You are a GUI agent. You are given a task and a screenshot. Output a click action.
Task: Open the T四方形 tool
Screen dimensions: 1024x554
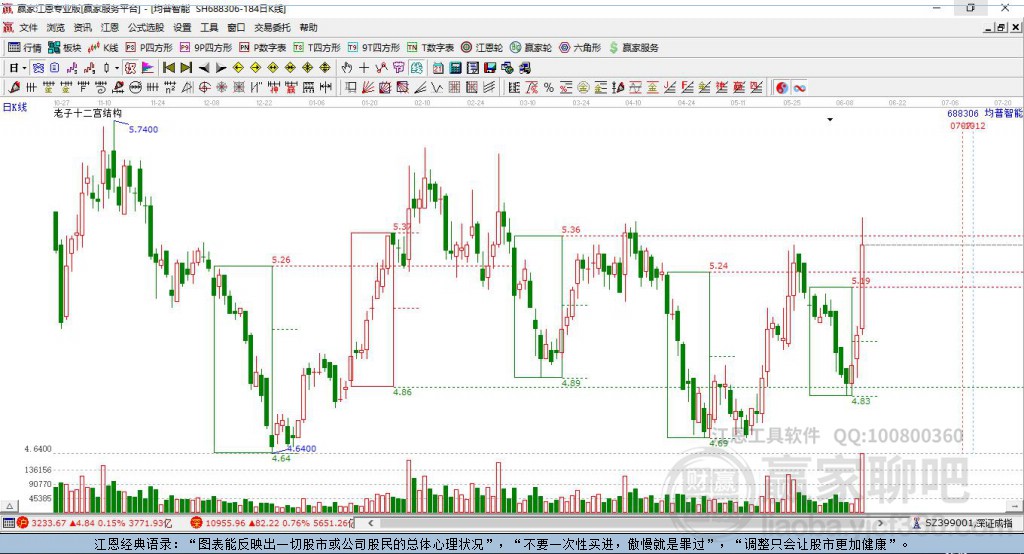317,48
